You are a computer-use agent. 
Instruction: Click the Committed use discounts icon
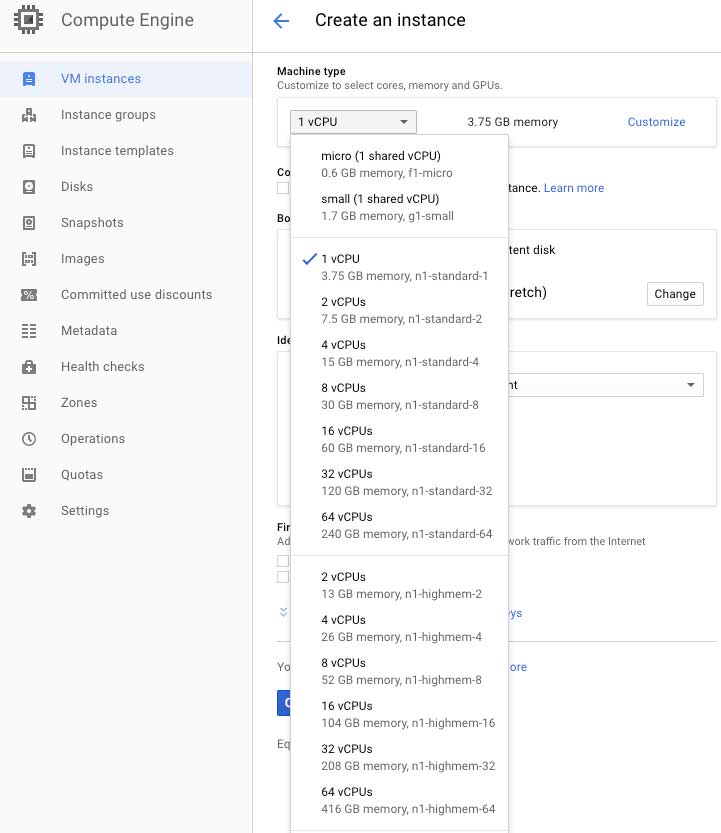tap(29, 295)
